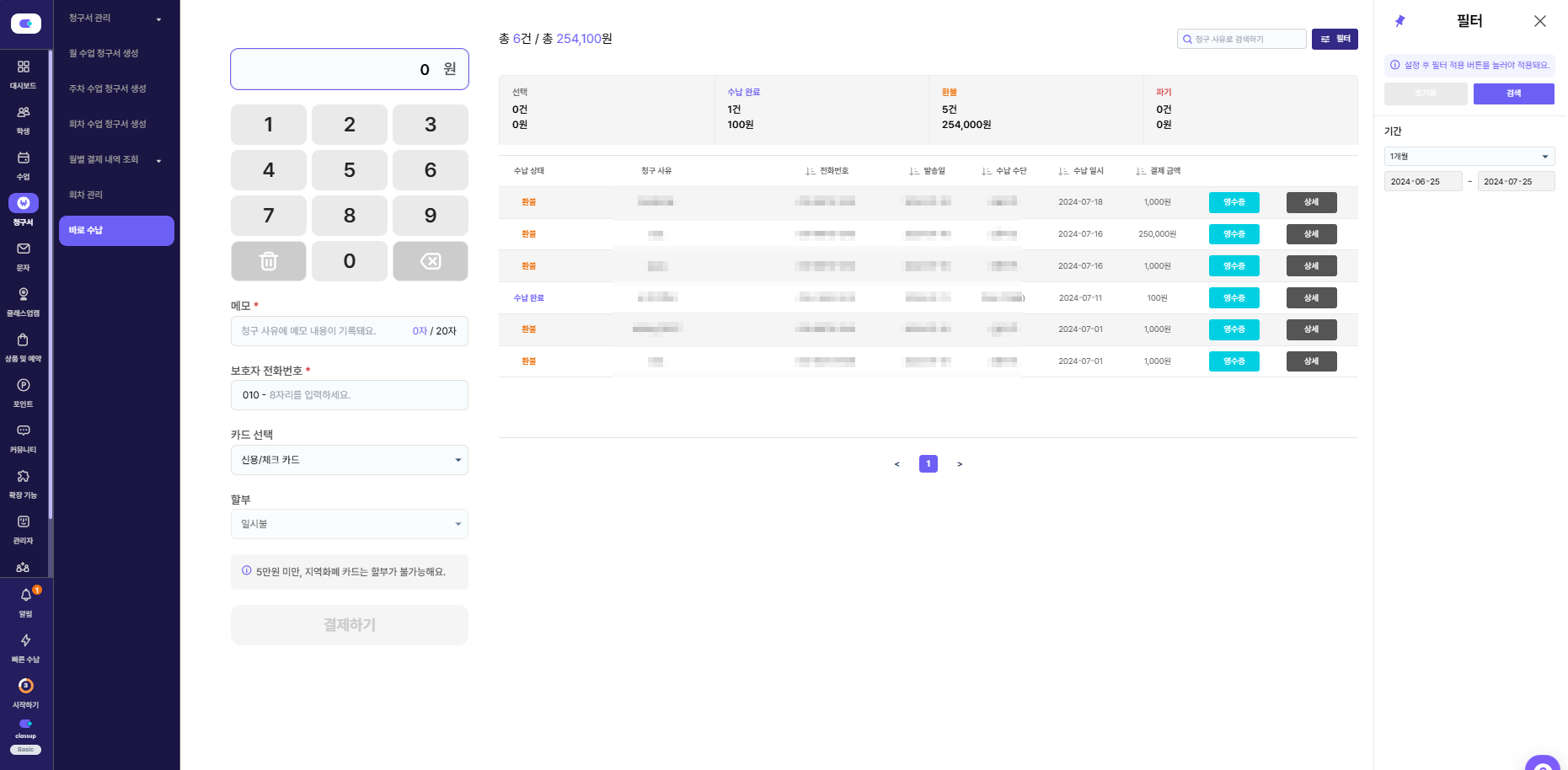Open the 카드 선택 dropdown
This screenshot has width=1568, height=770.
coord(350,460)
